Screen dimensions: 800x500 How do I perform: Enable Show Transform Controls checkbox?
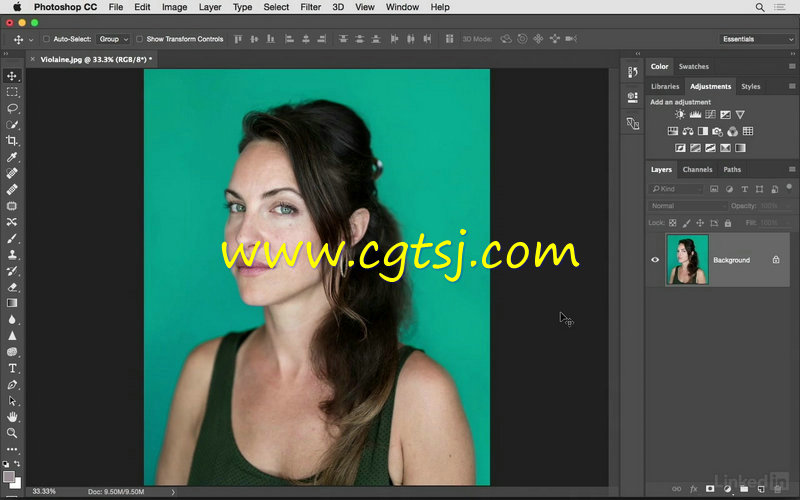point(139,39)
